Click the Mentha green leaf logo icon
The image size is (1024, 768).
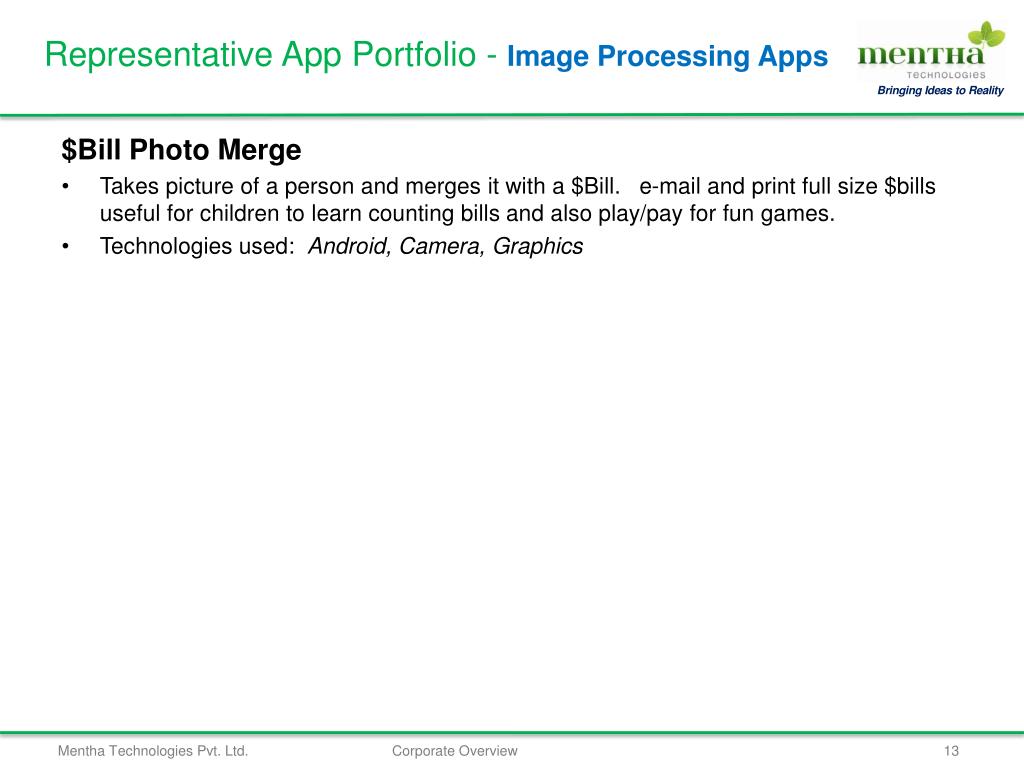click(x=988, y=35)
